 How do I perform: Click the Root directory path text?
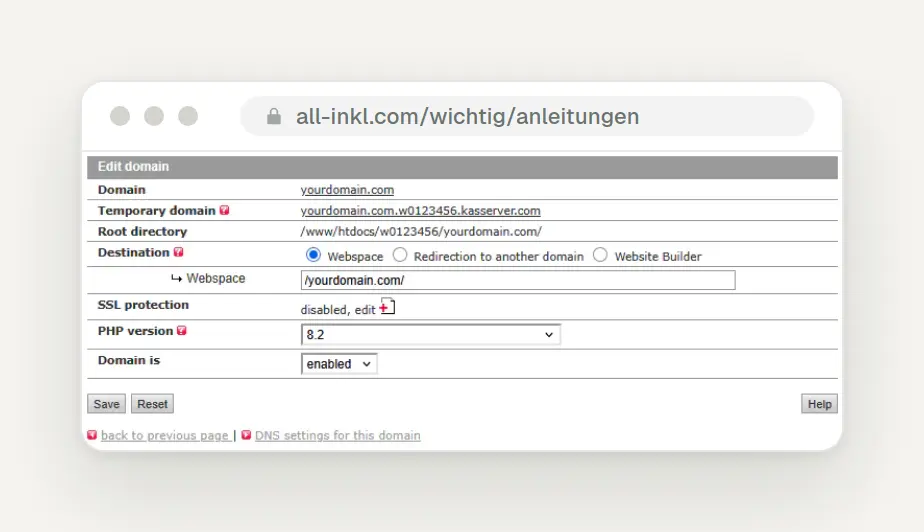point(421,232)
